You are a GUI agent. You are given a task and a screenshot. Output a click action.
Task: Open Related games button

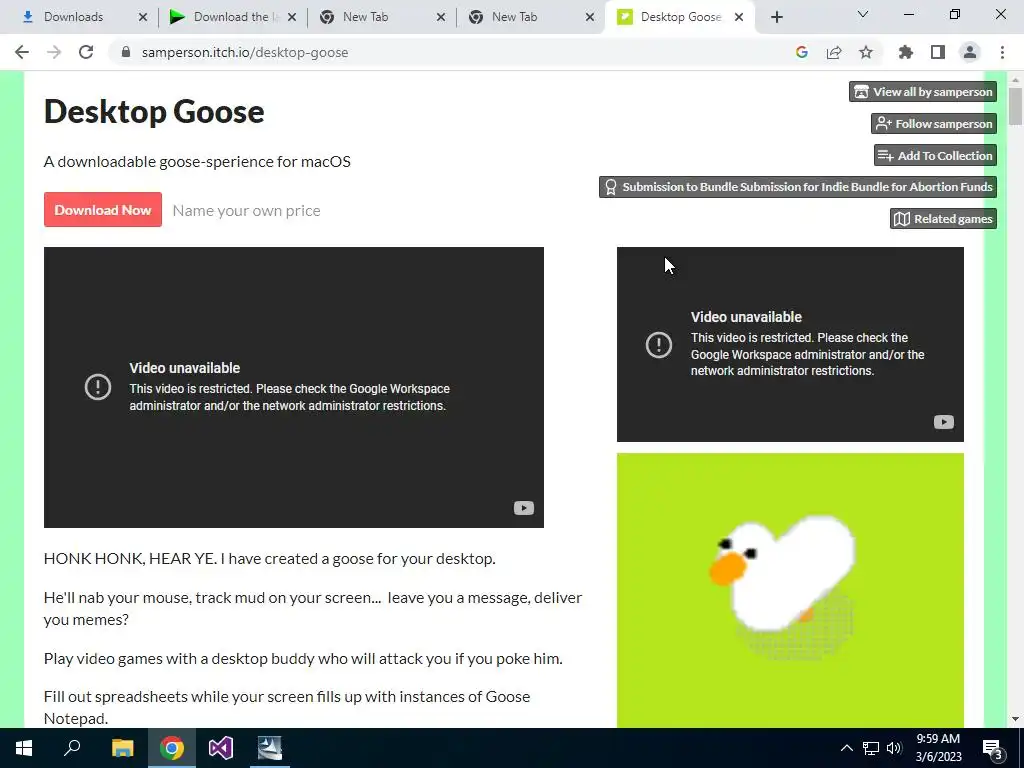click(x=943, y=219)
